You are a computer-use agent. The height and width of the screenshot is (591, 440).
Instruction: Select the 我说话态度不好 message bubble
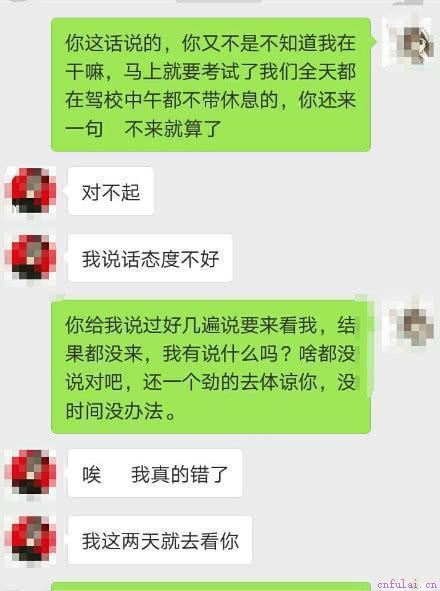(x=150, y=259)
